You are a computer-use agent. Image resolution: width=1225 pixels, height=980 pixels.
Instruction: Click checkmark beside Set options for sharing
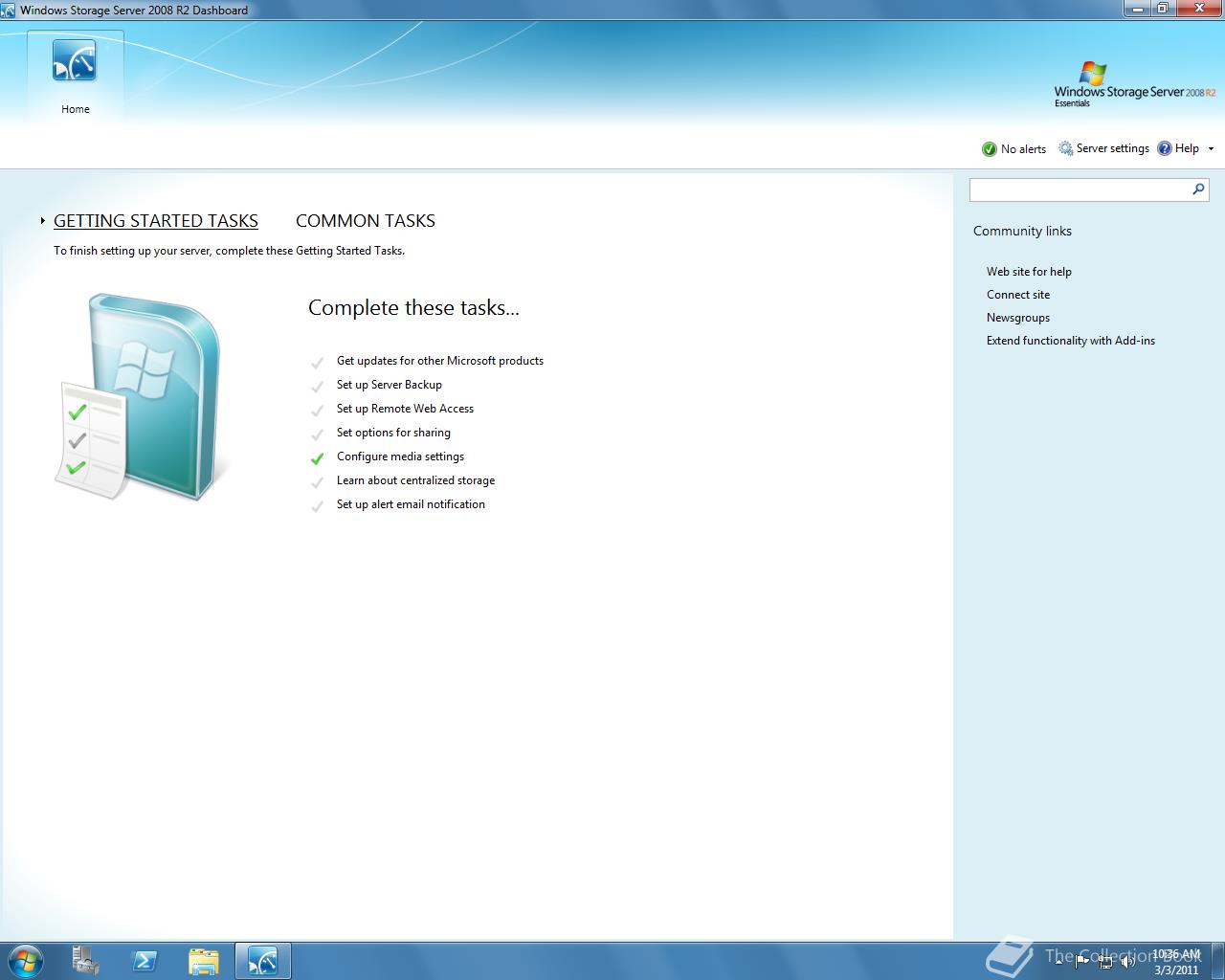(x=317, y=434)
